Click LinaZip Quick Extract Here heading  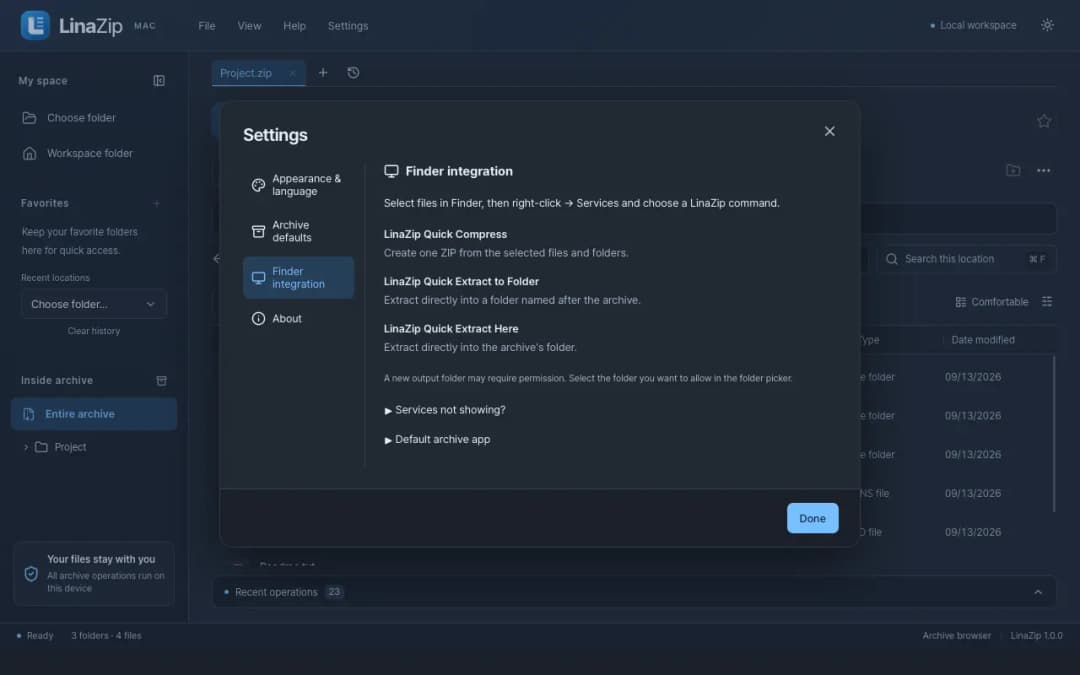[451, 329]
